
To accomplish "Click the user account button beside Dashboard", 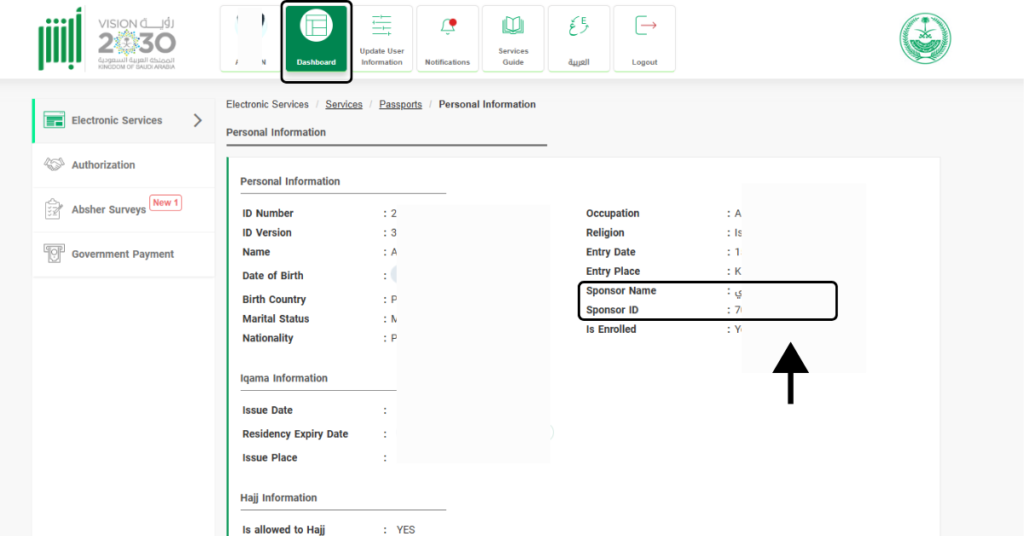I will 250,39.
